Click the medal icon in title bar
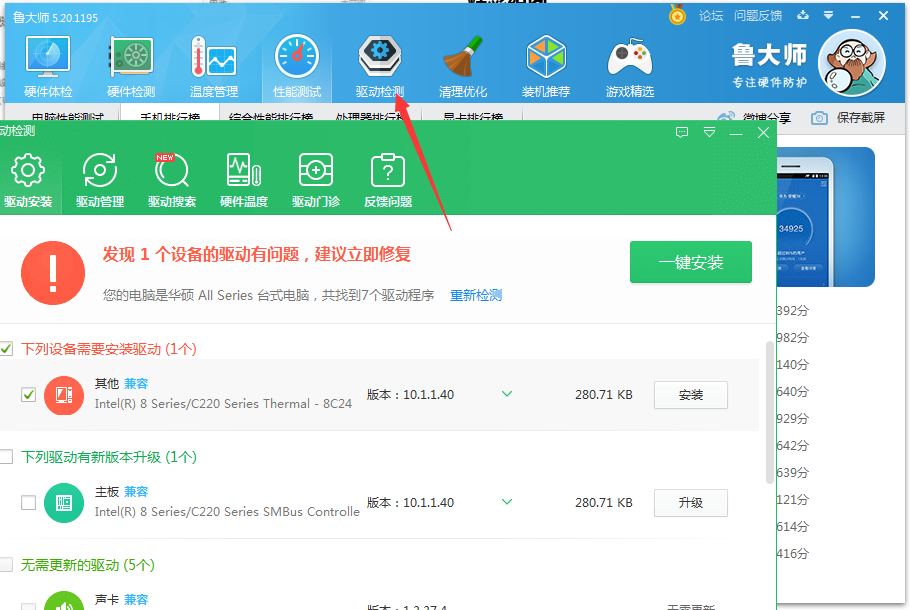The width and height of the screenshot is (910, 610). point(677,15)
